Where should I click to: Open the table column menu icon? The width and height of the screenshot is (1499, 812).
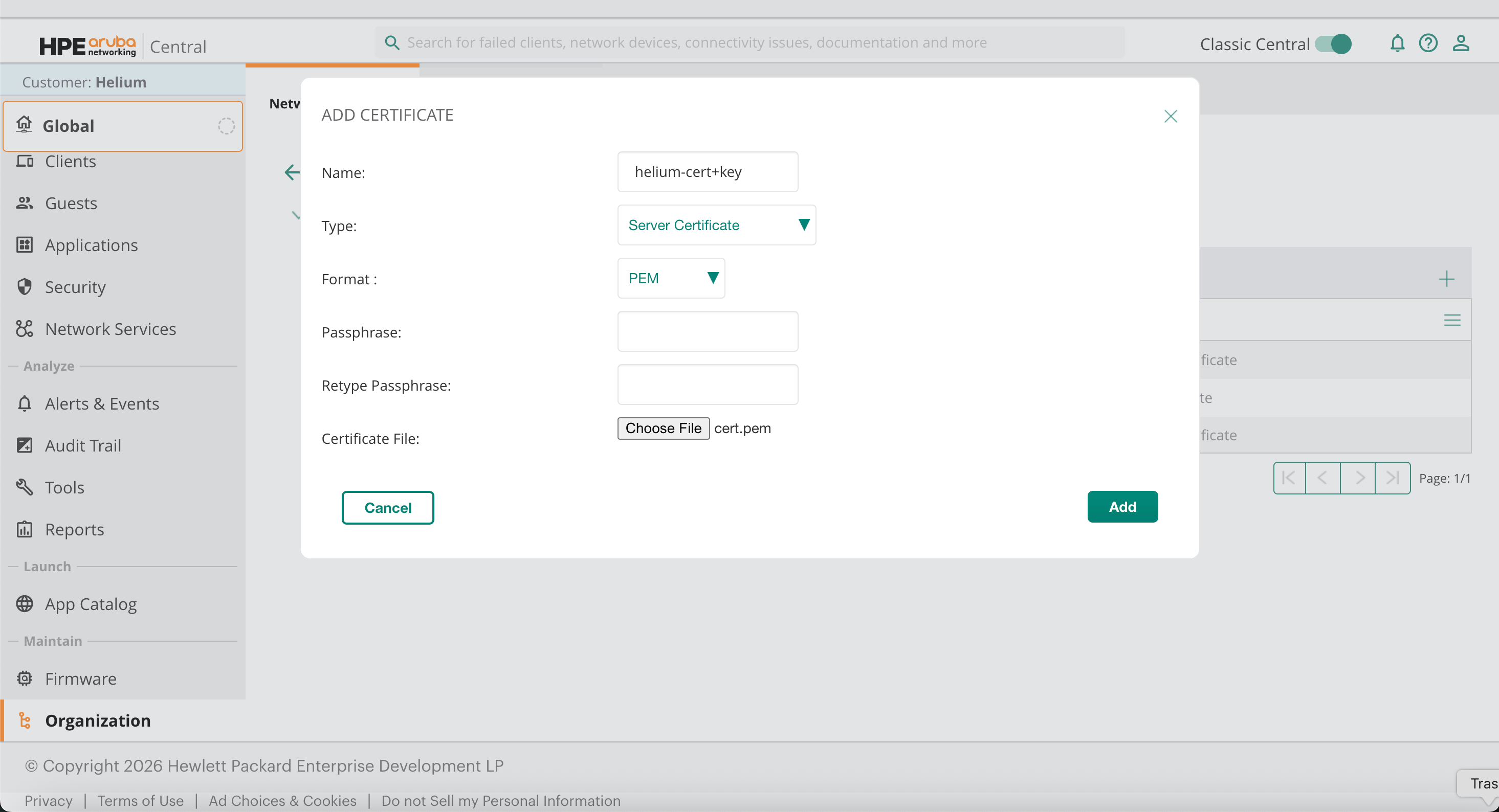[1452, 320]
